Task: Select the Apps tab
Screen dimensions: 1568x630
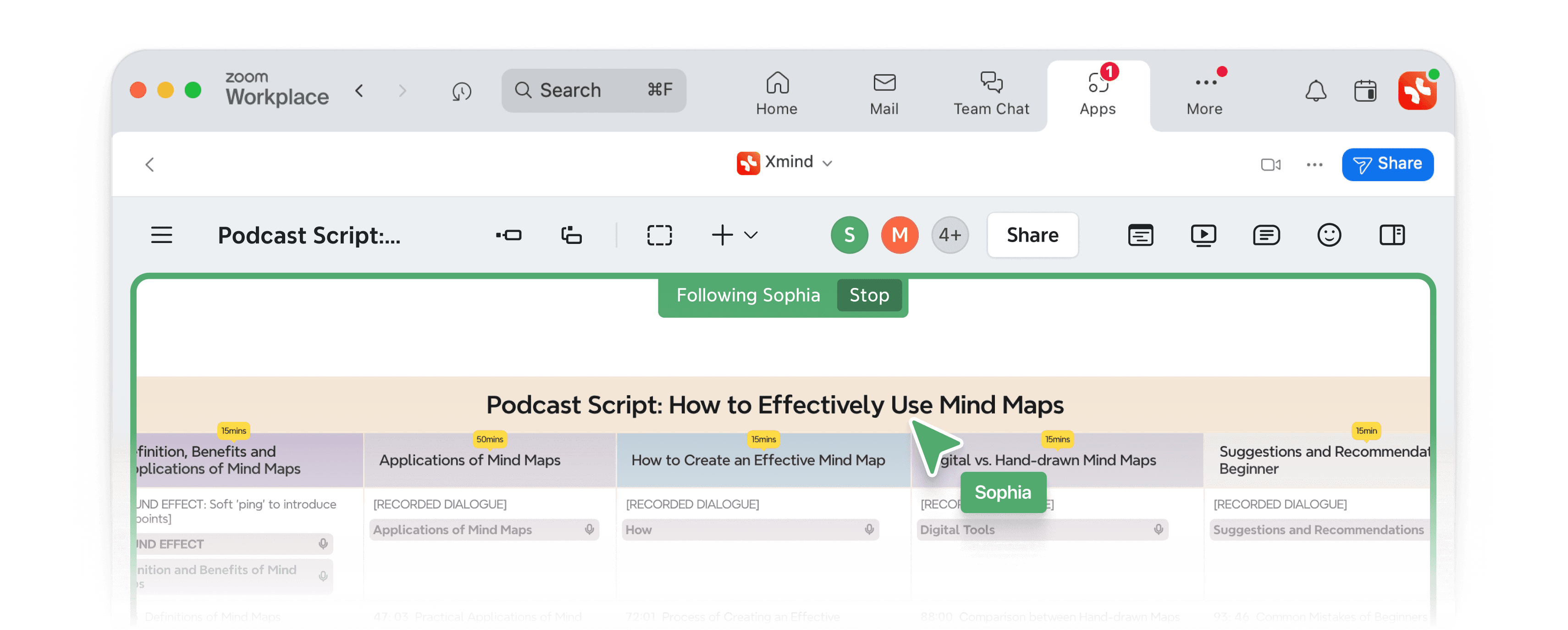Action: [1098, 94]
